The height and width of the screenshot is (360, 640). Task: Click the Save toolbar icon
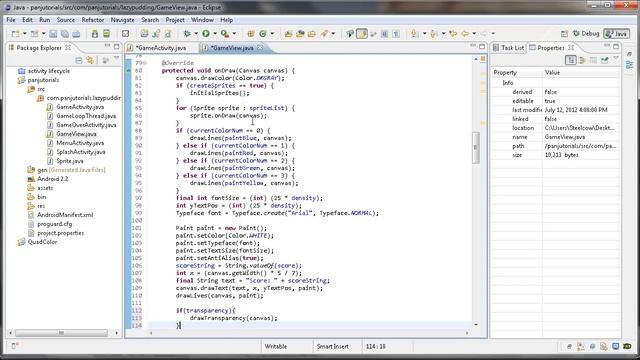pyautogui.click(x=53, y=34)
